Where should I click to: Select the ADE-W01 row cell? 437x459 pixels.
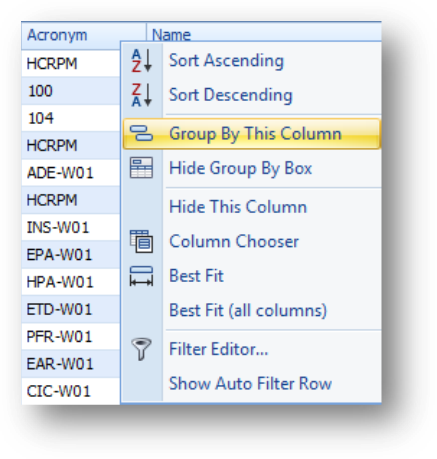(71, 173)
